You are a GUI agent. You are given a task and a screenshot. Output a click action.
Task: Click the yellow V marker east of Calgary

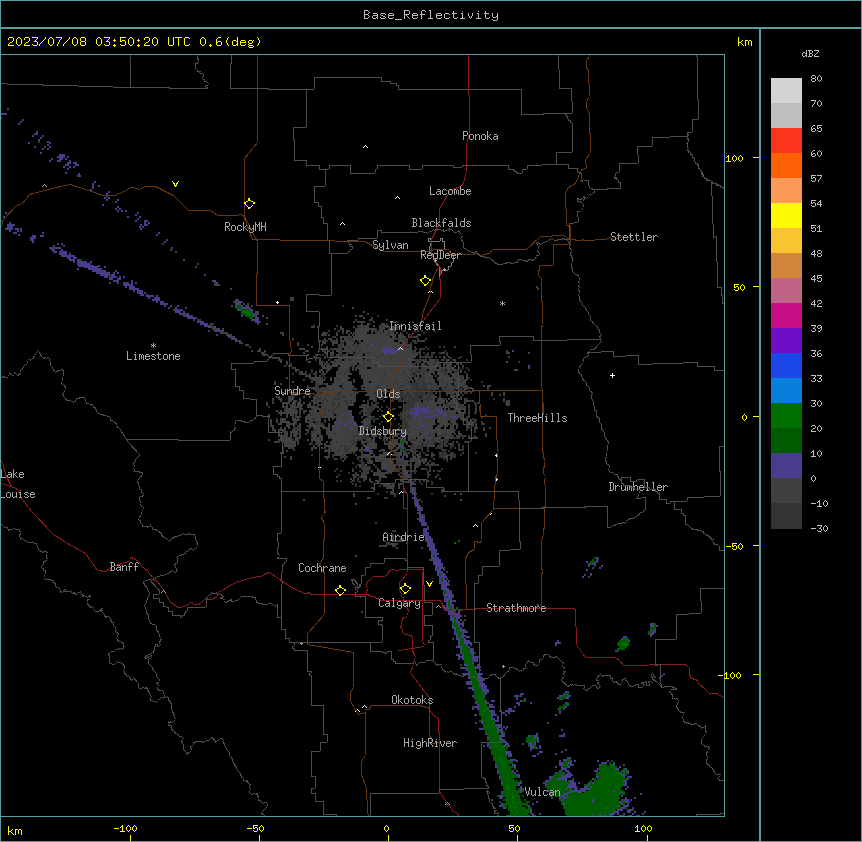pos(429,584)
